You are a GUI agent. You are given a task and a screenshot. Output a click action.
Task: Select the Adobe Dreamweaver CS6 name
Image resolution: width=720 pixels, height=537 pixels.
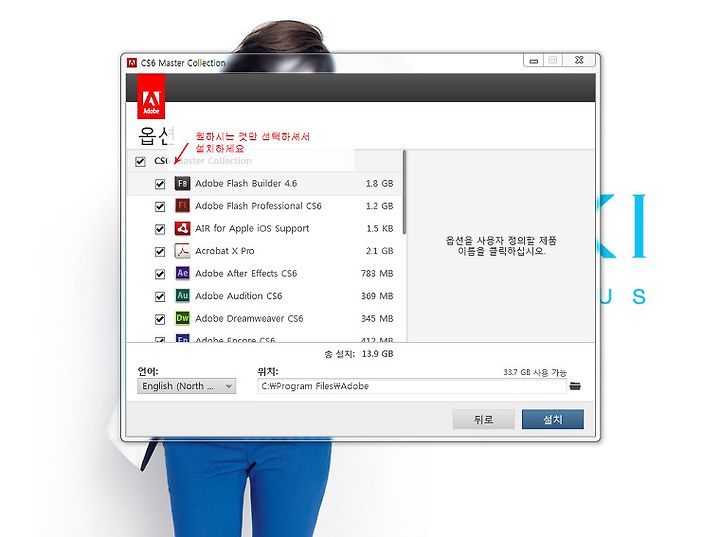pos(249,318)
